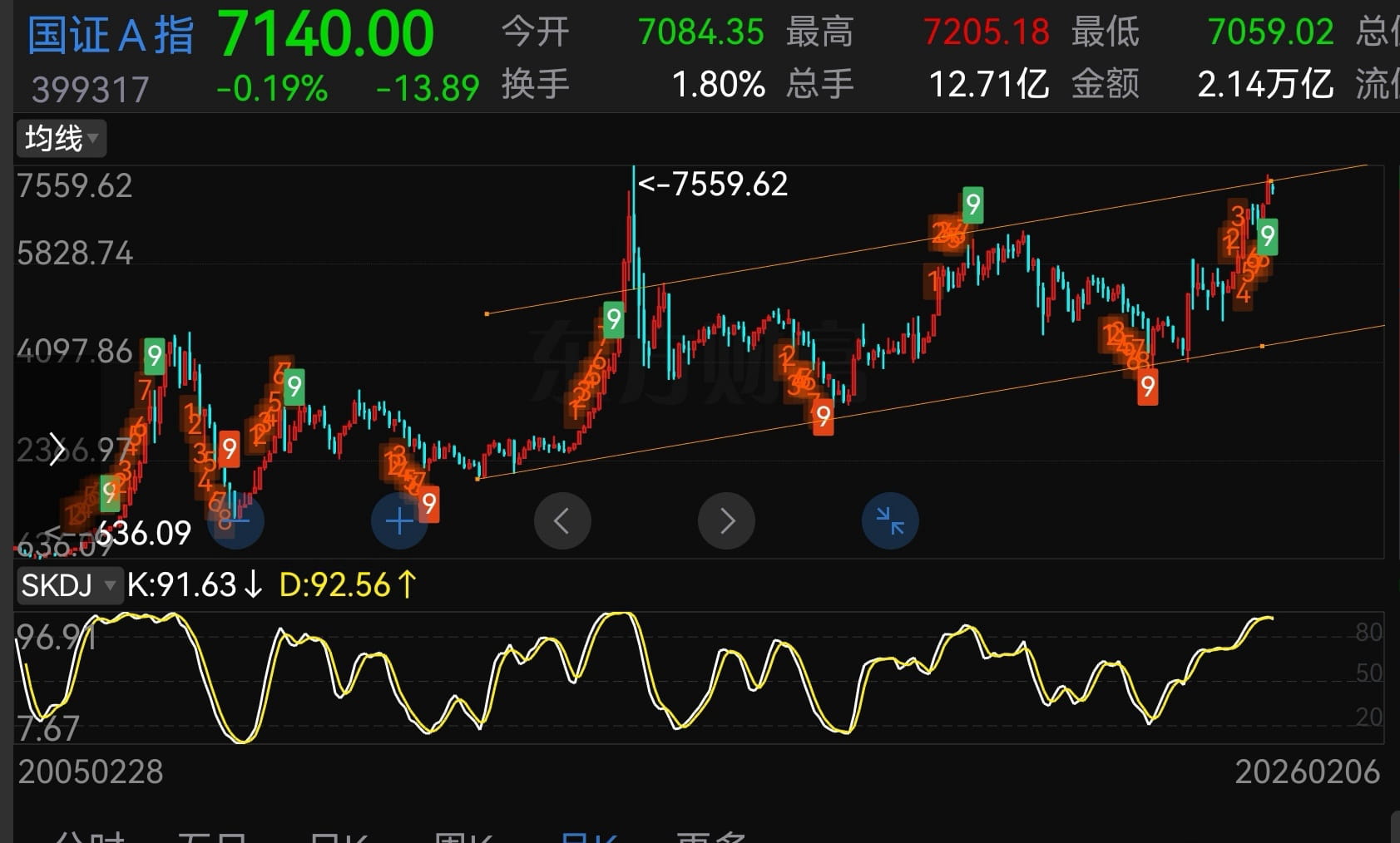
Task: Open the 更多 period options
Action: pyautogui.click(x=711, y=836)
